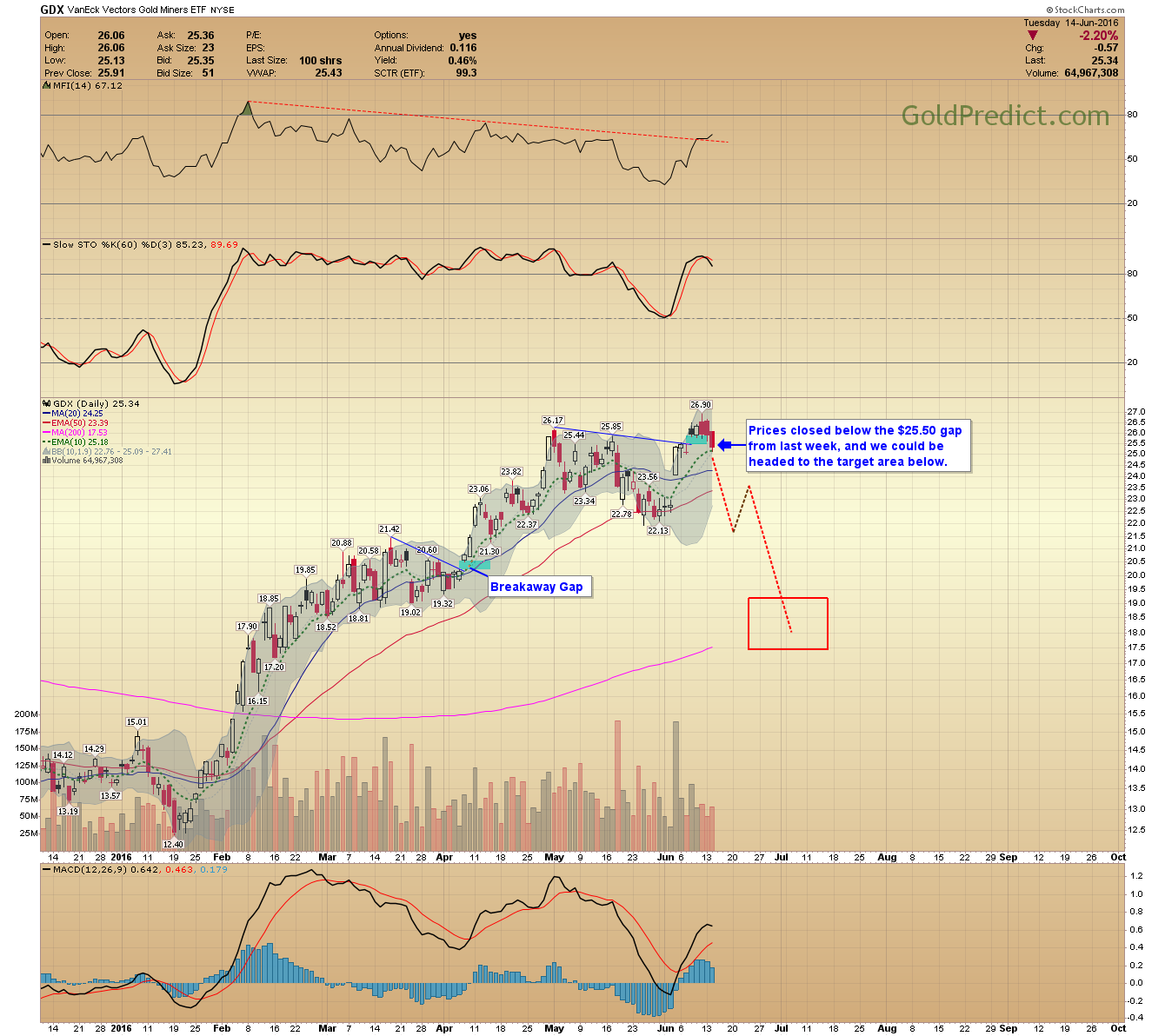Select the header Volume 64,967,308 value
The height and width of the screenshot is (1036, 1165).
coord(1091,73)
